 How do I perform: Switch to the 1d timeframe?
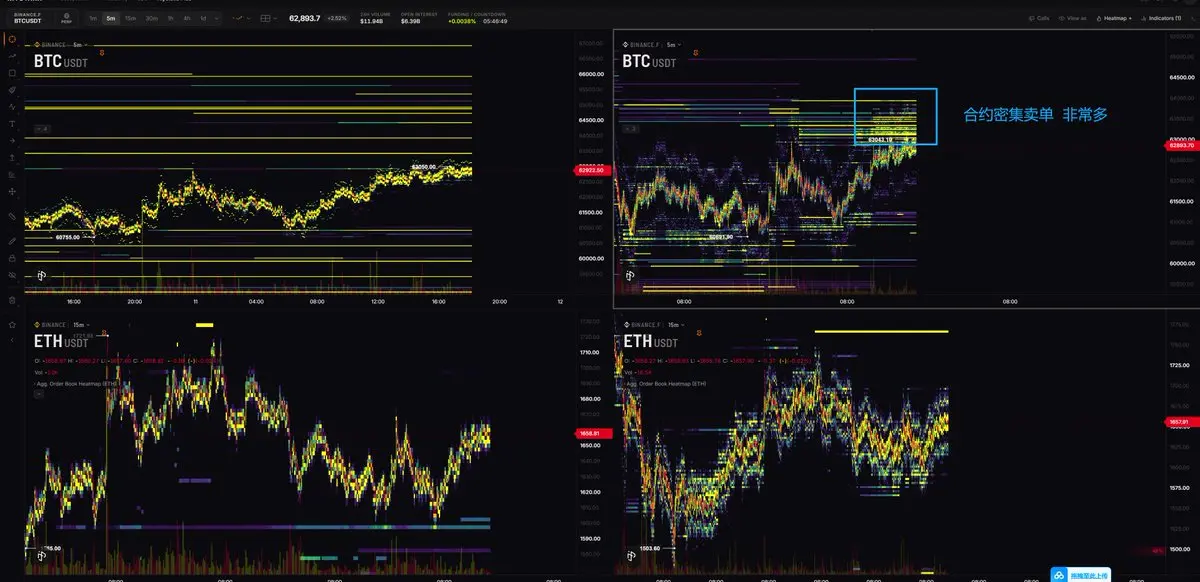pyautogui.click(x=203, y=18)
